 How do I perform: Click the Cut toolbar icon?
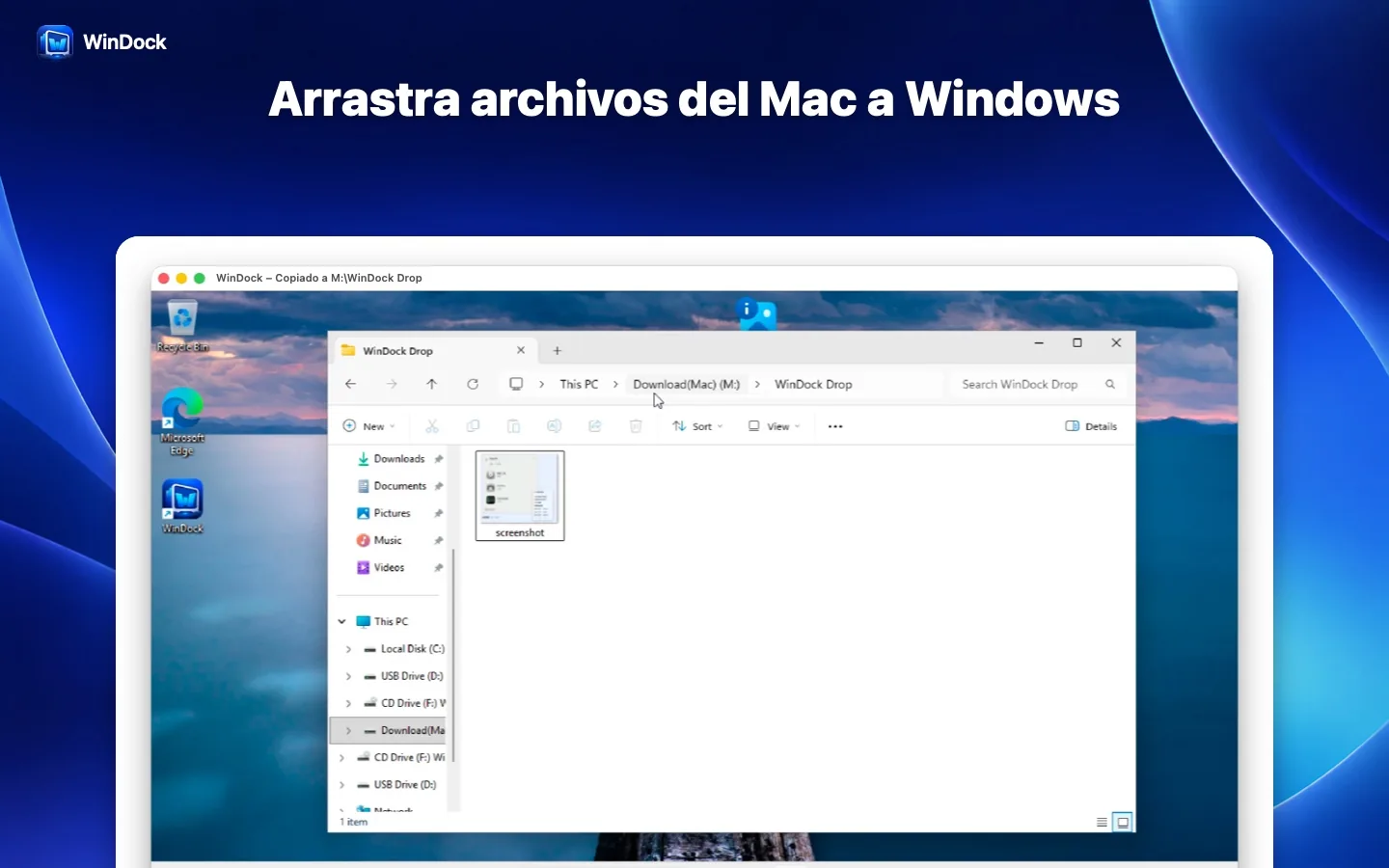432,426
